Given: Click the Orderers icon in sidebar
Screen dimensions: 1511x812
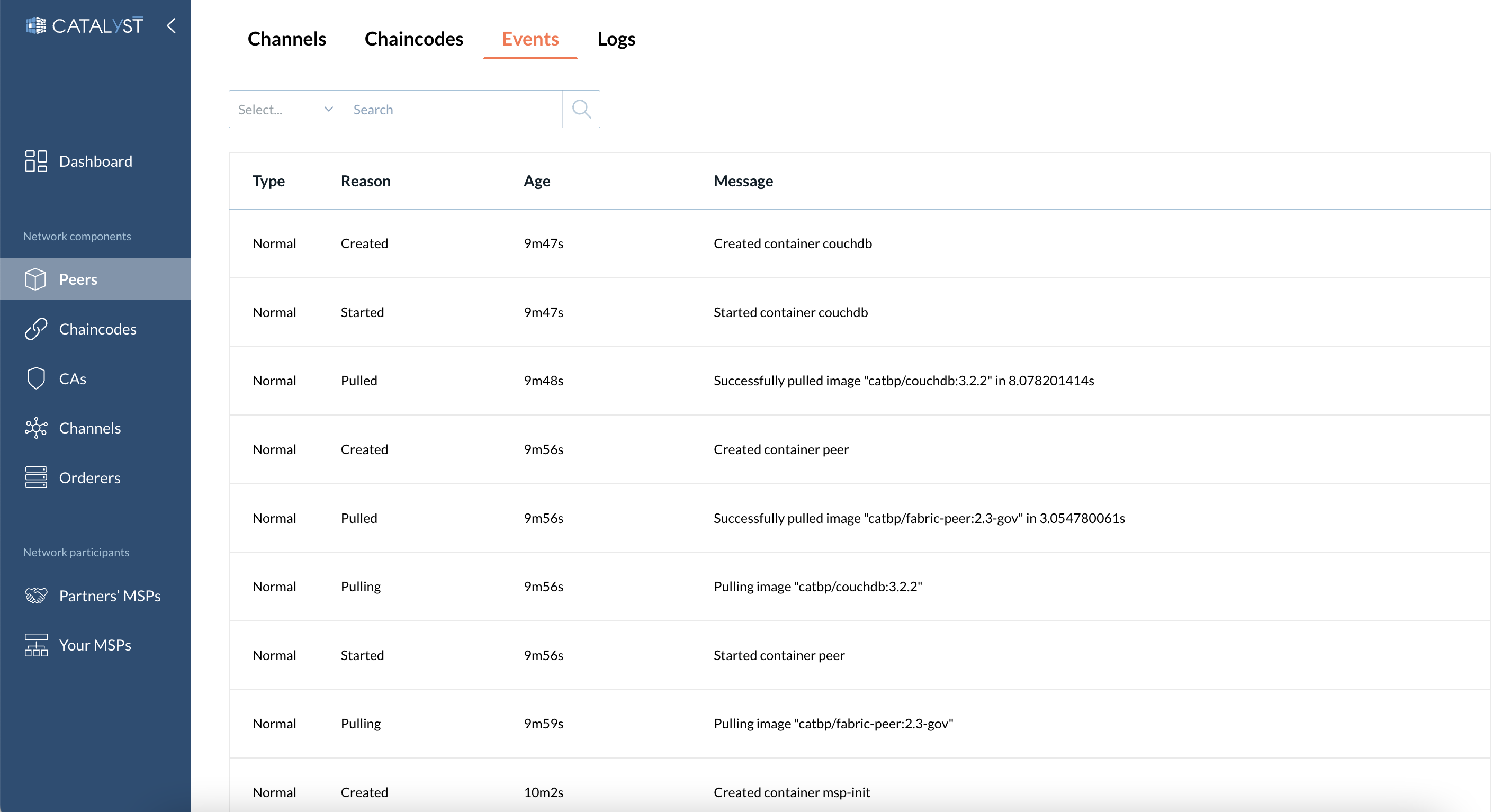Looking at the screenshot, I should tap(35, 477).
